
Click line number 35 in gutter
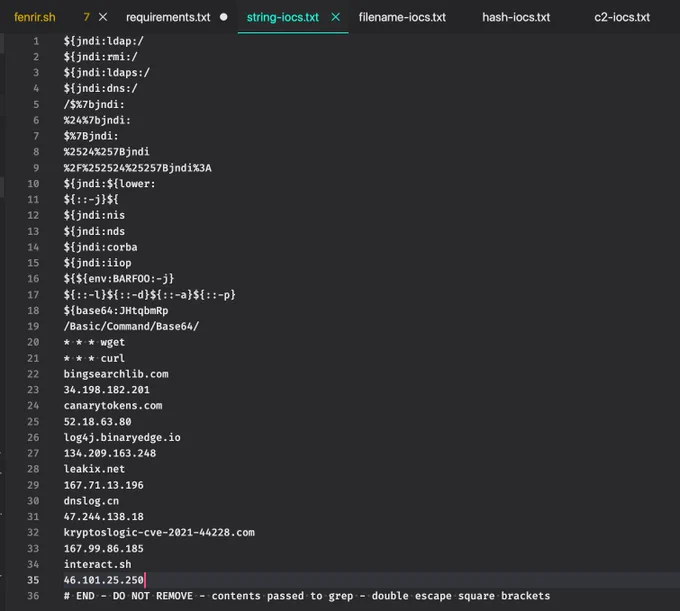coord(33,580)
